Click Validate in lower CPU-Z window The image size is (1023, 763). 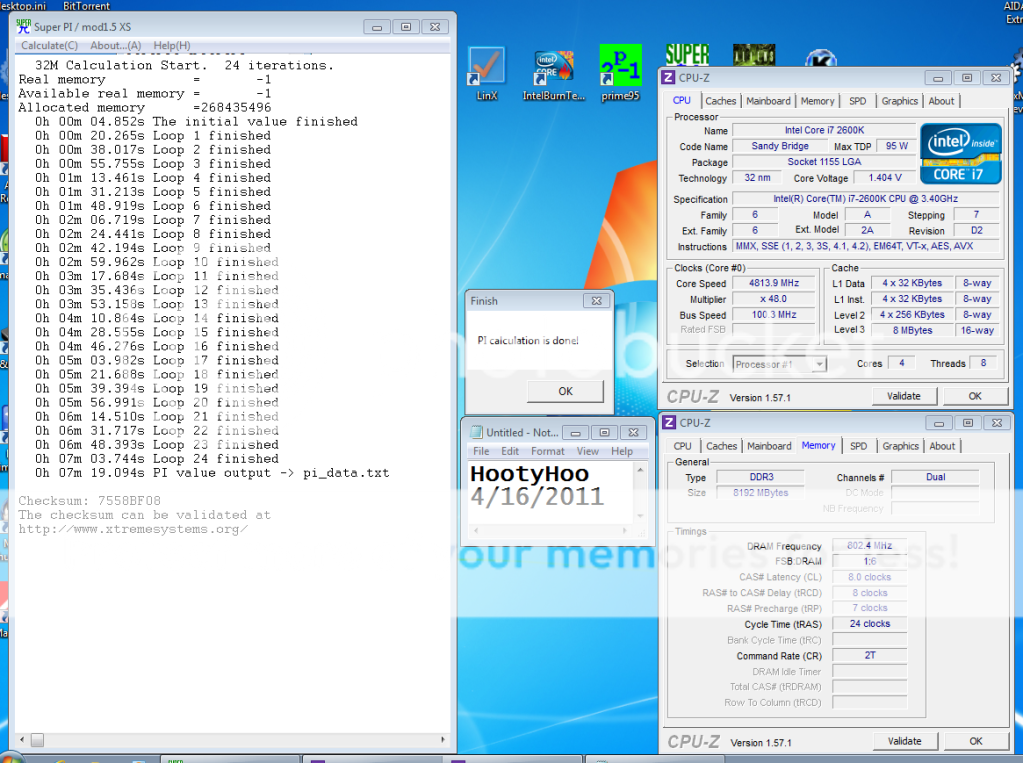tap(904, 741)
